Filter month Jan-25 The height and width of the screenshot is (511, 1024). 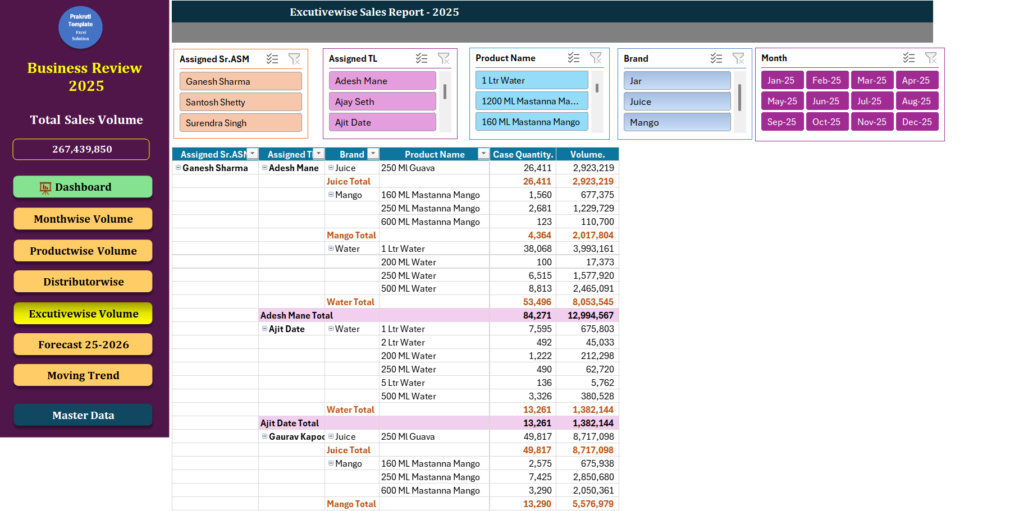click(782, 80)
